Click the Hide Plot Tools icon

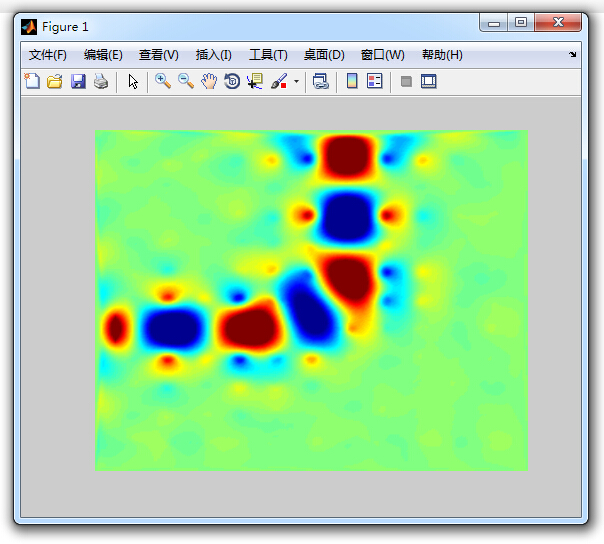pyautogui.click(x=406, y=81)
